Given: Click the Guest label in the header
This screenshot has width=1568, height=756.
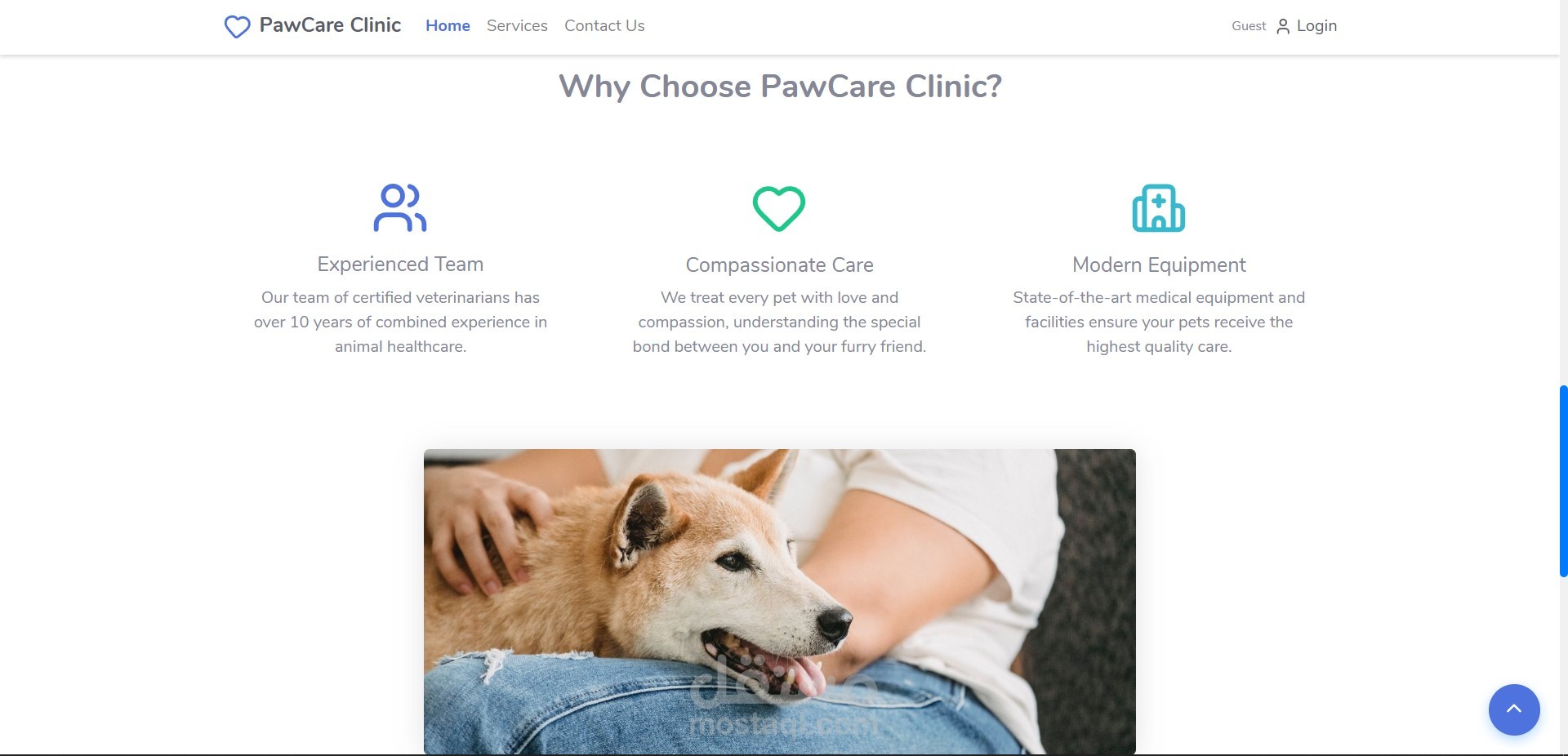Looking at the screenshot, I should 1249,26.
